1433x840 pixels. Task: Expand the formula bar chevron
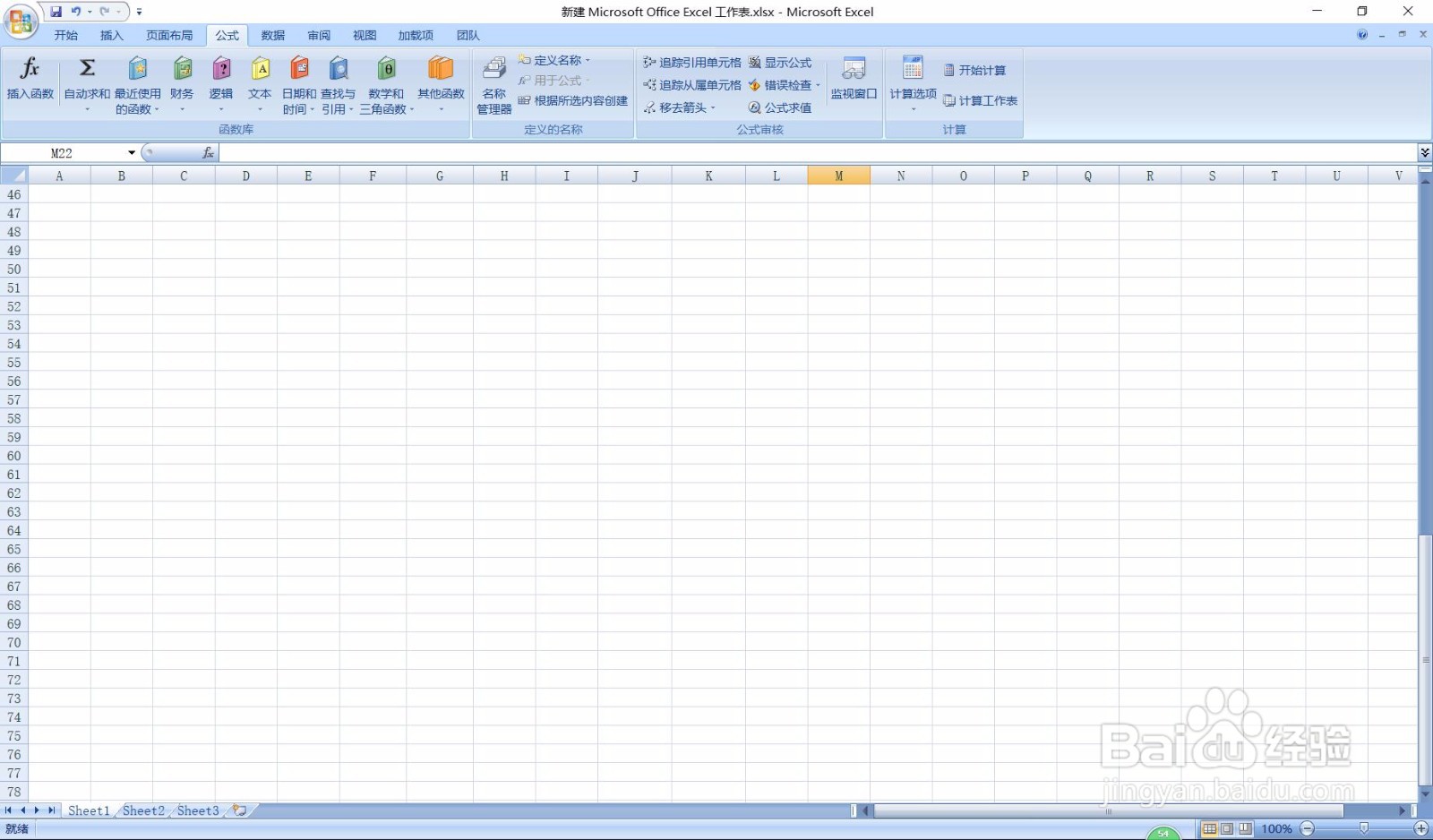pyautogui.click(x=1425, y=153)
